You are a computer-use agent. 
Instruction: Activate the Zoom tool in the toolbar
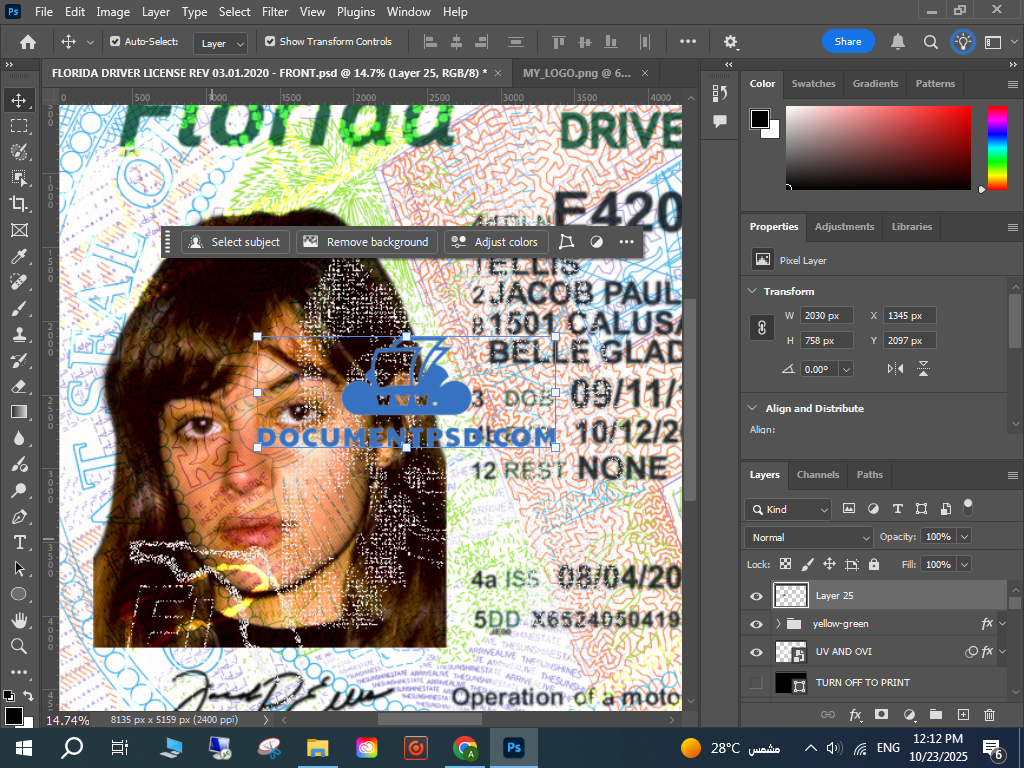pos(19,646)
